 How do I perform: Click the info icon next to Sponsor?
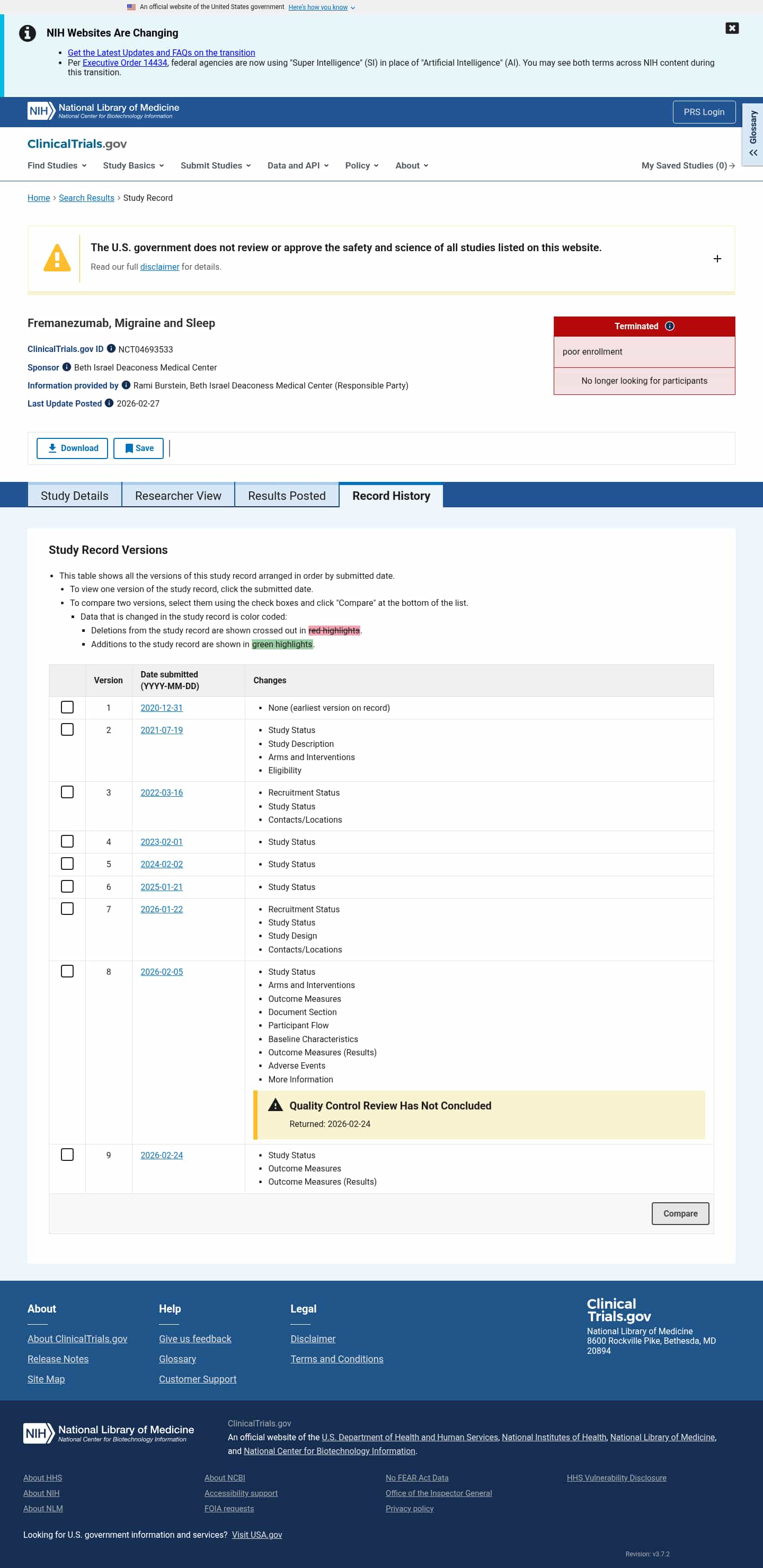67,367
